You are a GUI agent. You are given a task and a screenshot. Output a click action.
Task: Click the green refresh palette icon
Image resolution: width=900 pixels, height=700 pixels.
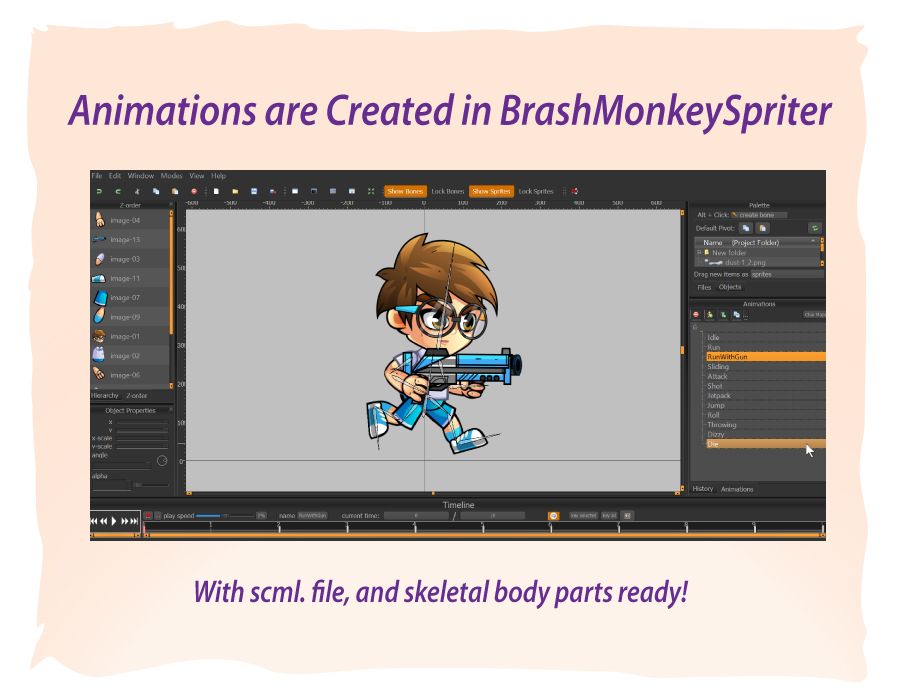tap(814, 228)
